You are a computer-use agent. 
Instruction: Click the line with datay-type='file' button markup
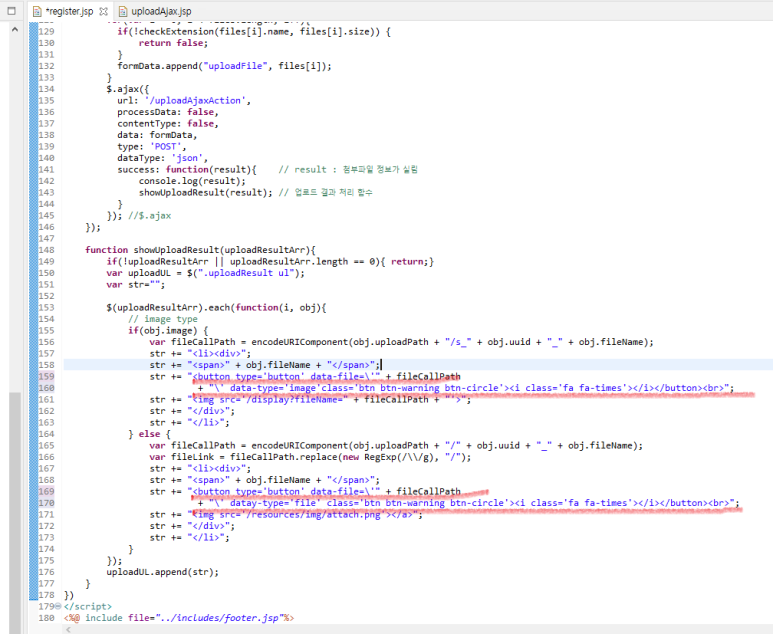pos(469,503)
